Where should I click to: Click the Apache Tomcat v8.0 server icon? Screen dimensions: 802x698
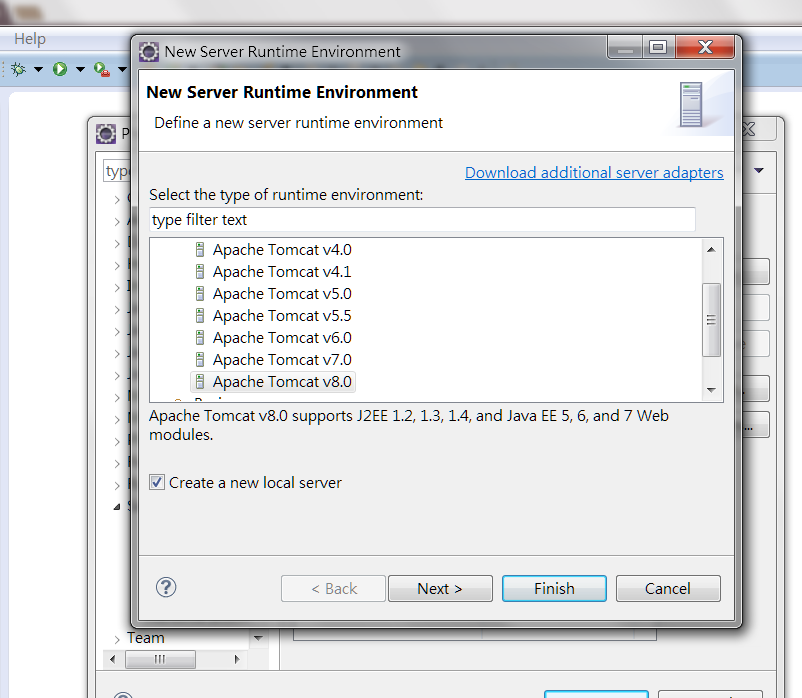tap(200, 381)
